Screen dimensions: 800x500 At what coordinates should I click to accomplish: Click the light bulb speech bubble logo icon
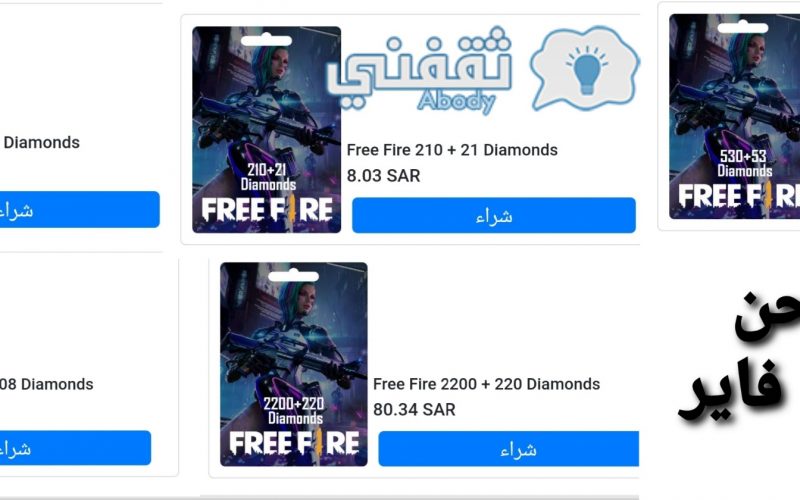[585, 69]
